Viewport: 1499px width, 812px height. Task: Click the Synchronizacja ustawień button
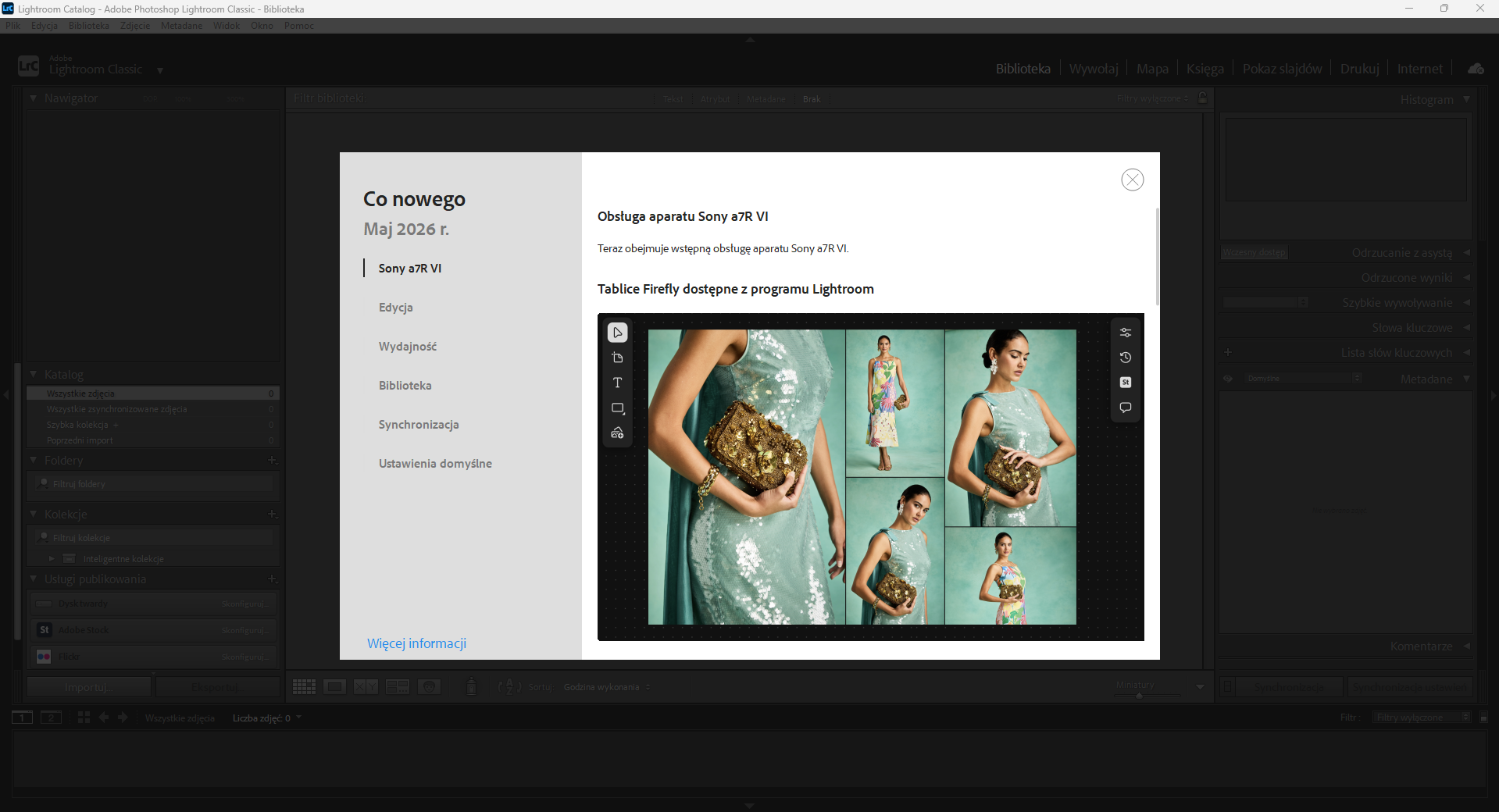[1410, 687]
